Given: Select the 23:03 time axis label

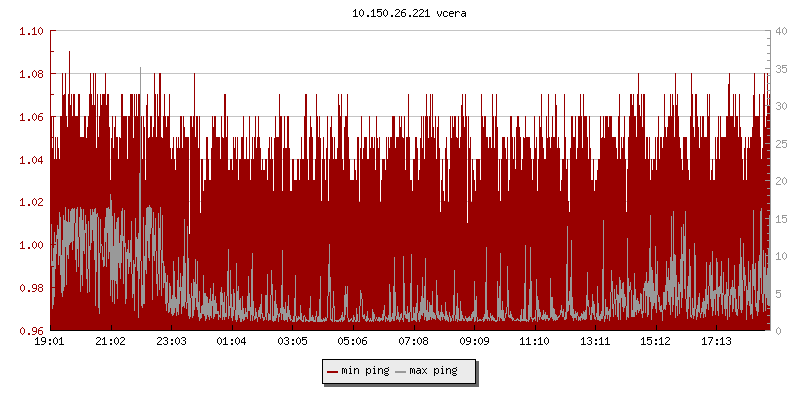Looking at the screenshot, I should coord(171,342).
